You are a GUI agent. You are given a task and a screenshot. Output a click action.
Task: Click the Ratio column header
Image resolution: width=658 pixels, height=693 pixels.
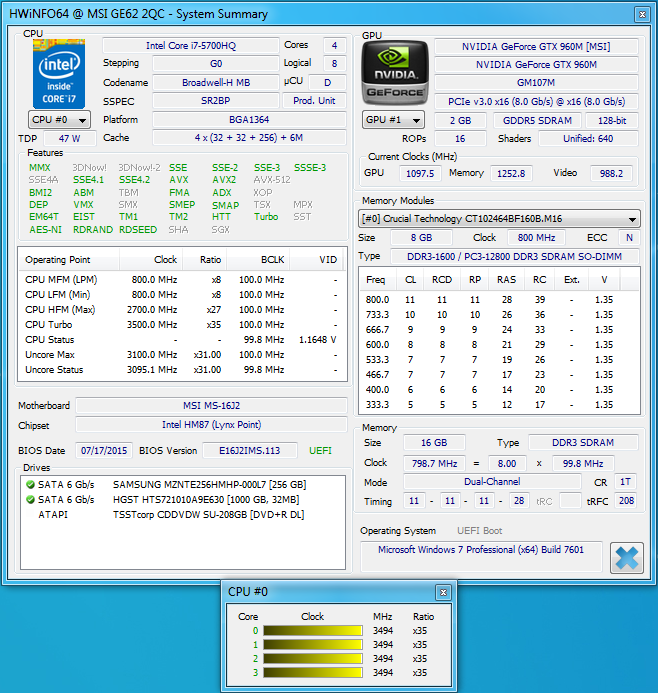[x=205, y=259]
